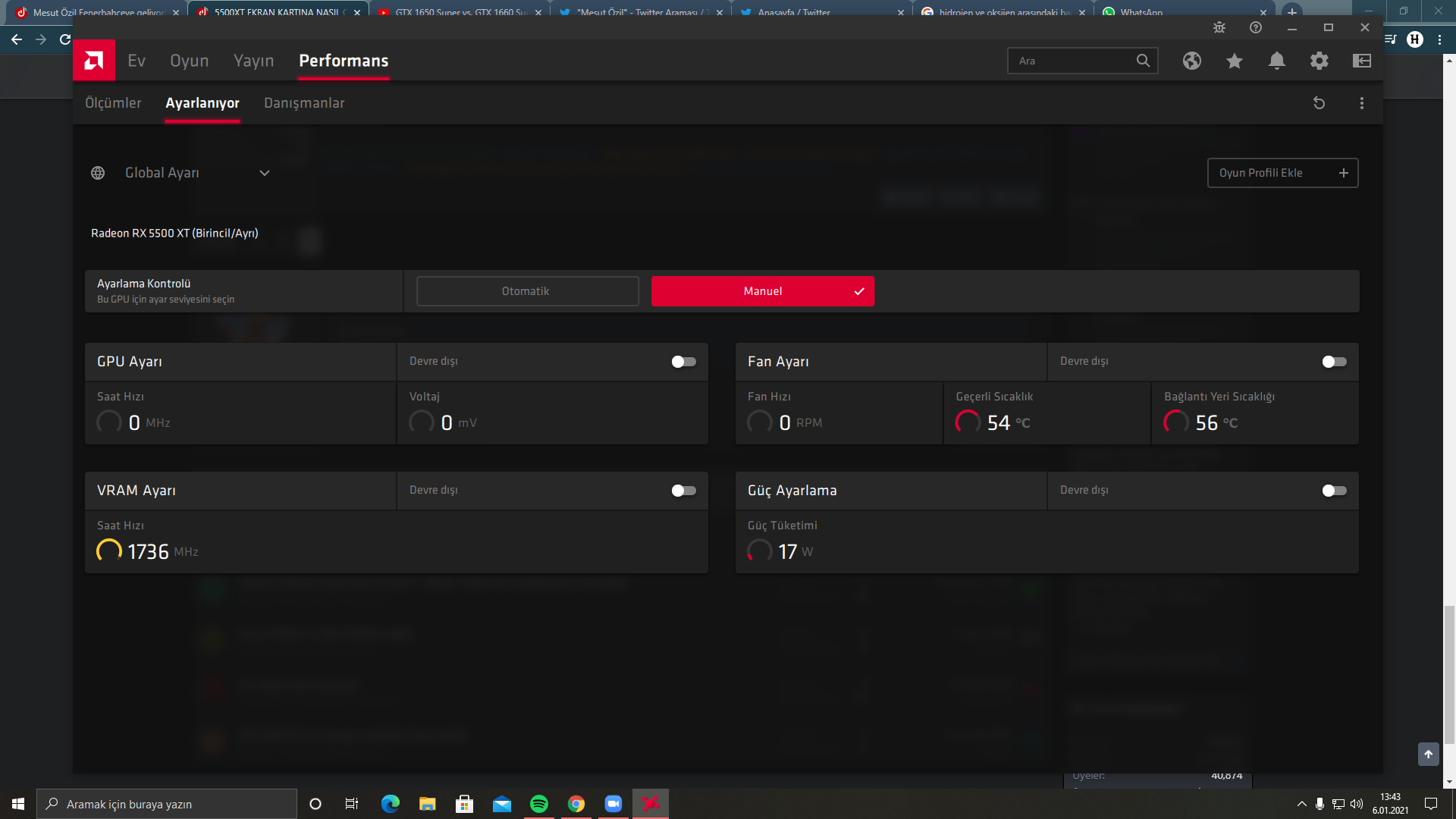Image resolution: width=1456 pixels, height=819 pixels.
Task: Click the VRAM 1736 MHz value
Action: [x=147, y=551]
